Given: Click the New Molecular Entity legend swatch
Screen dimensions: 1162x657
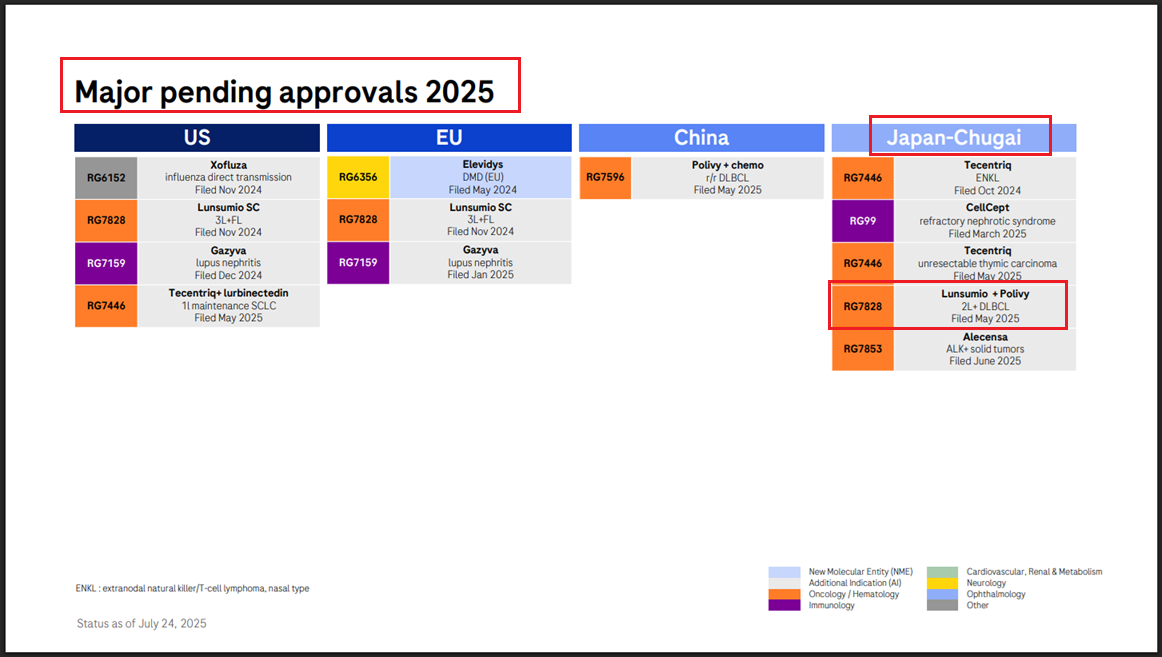Looking at the screenshot, I should tap(784, 572).
